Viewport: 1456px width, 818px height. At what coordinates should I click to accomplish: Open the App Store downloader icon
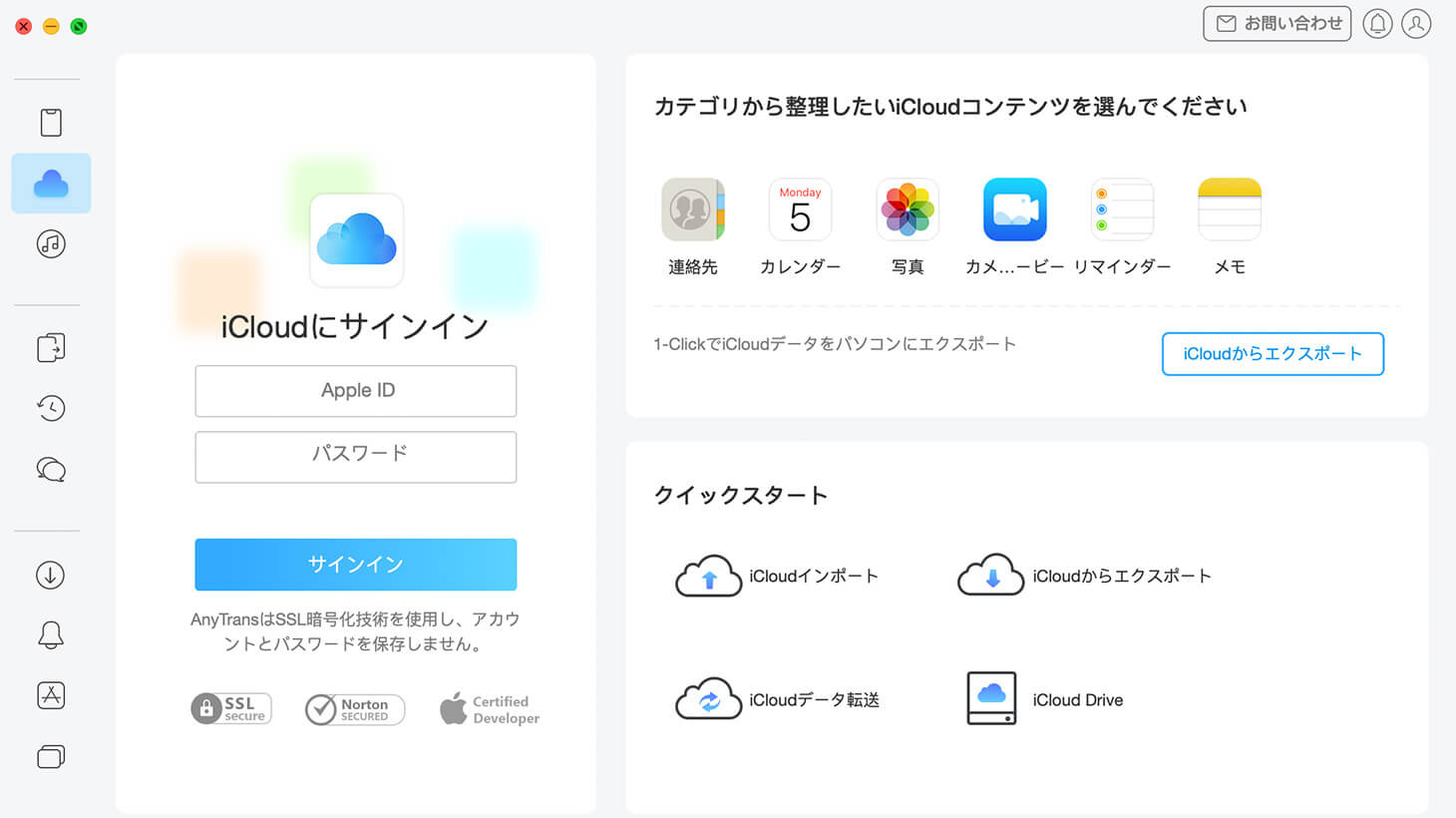pyautogui.click(x=50, y=695)
